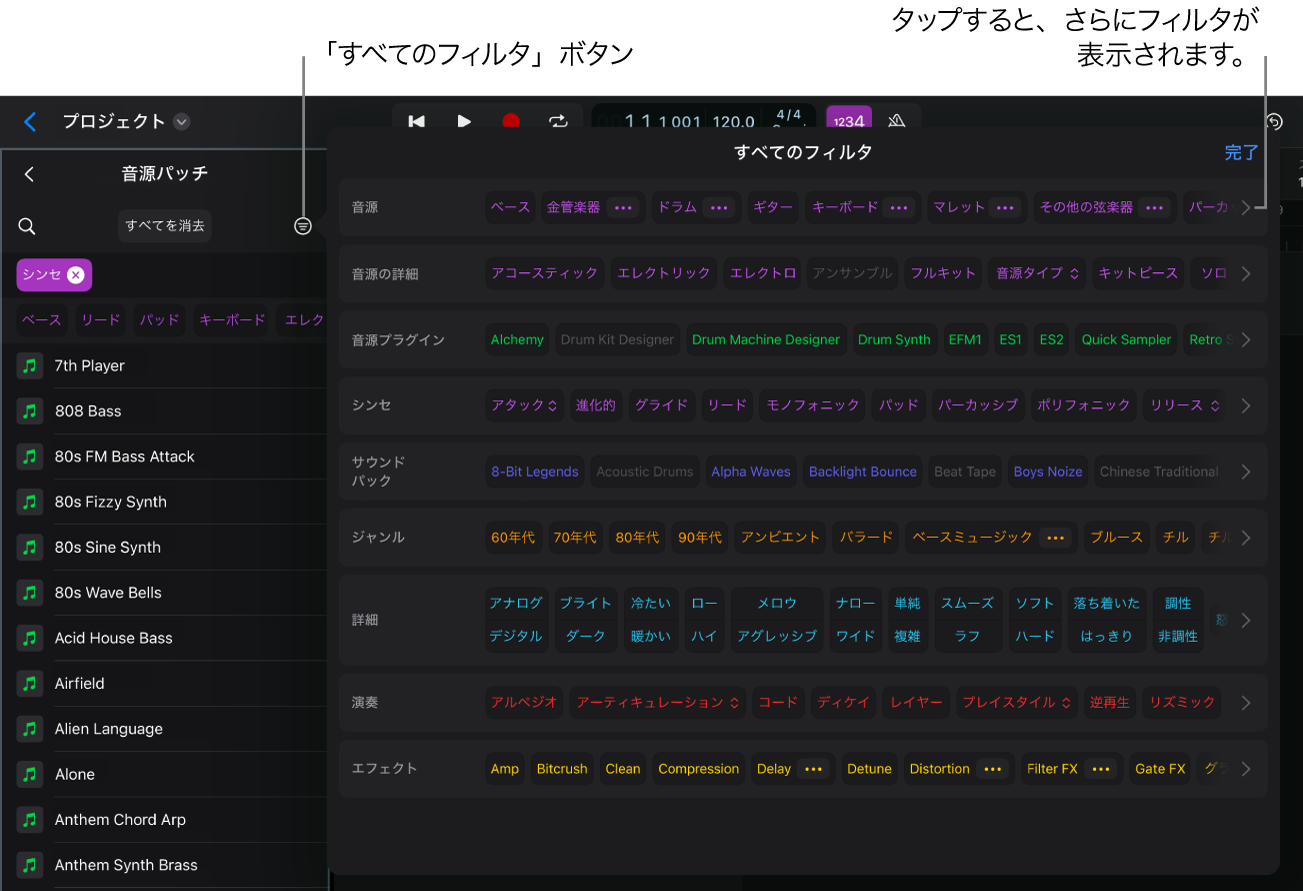Toggle the metronome icon
The width and height of the screenshot is (1303, 891).
click(896, 121)
